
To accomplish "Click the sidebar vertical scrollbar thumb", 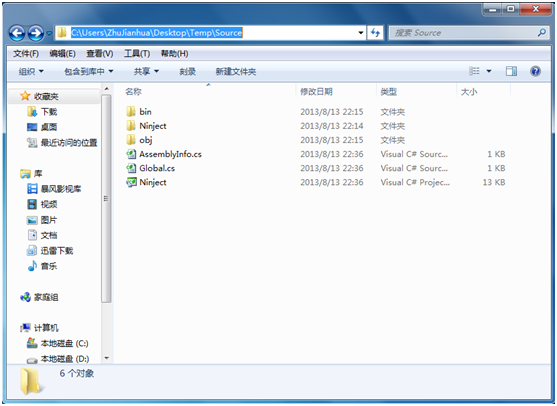I will 106,199.
